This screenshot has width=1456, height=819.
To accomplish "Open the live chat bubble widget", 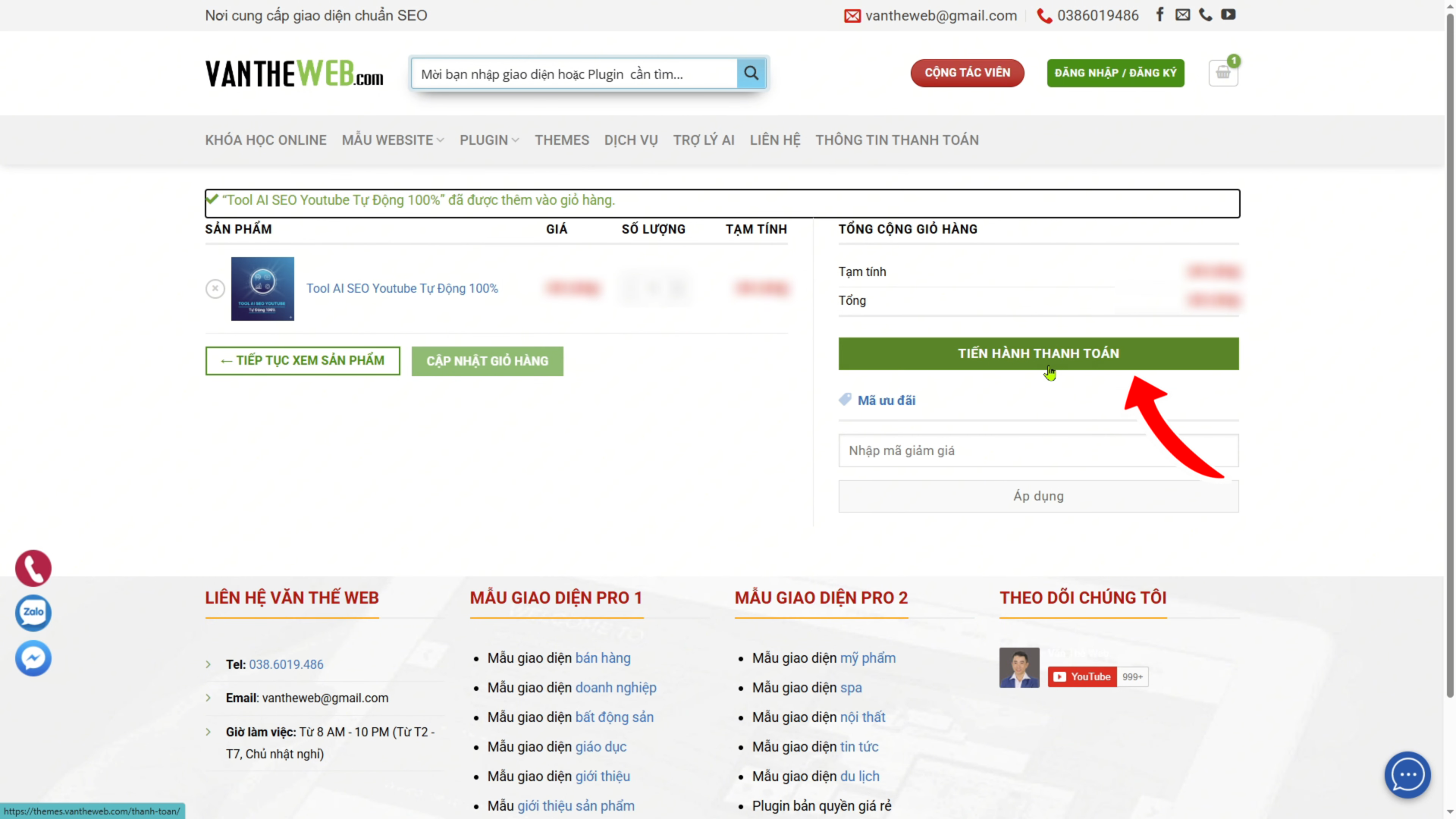I will 1407,775.
